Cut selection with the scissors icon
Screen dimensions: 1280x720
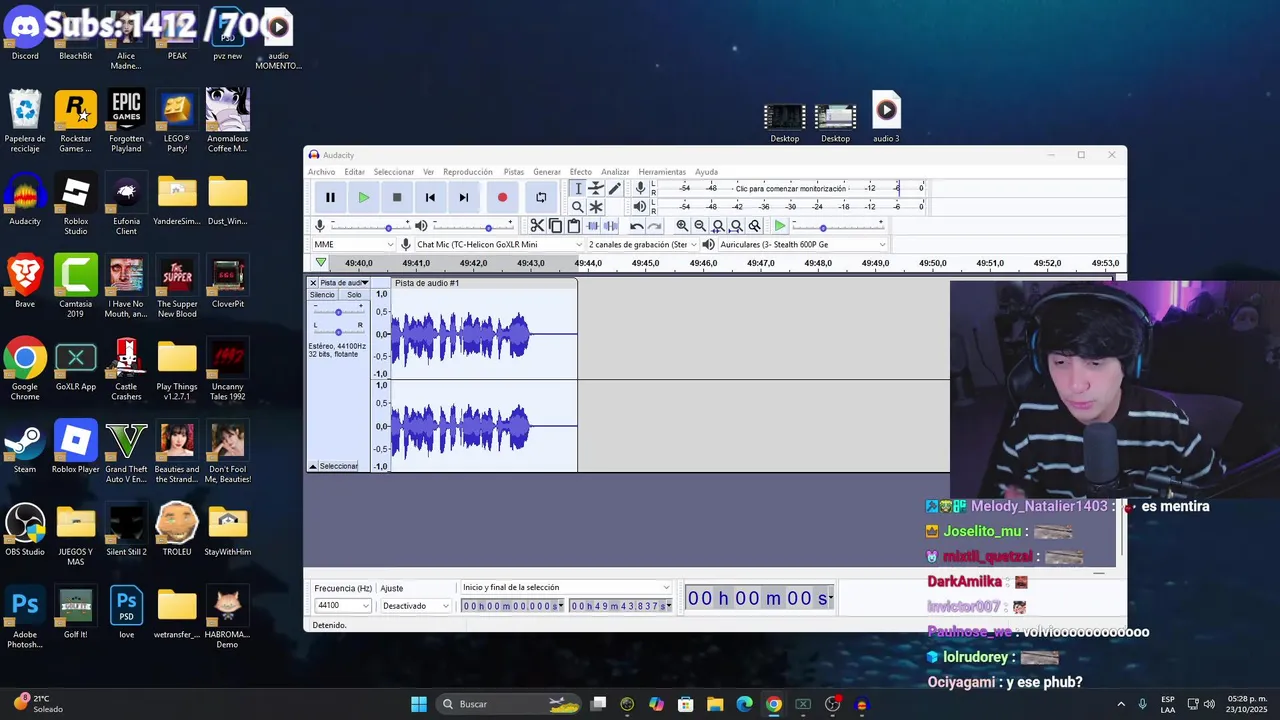point(537,226)
